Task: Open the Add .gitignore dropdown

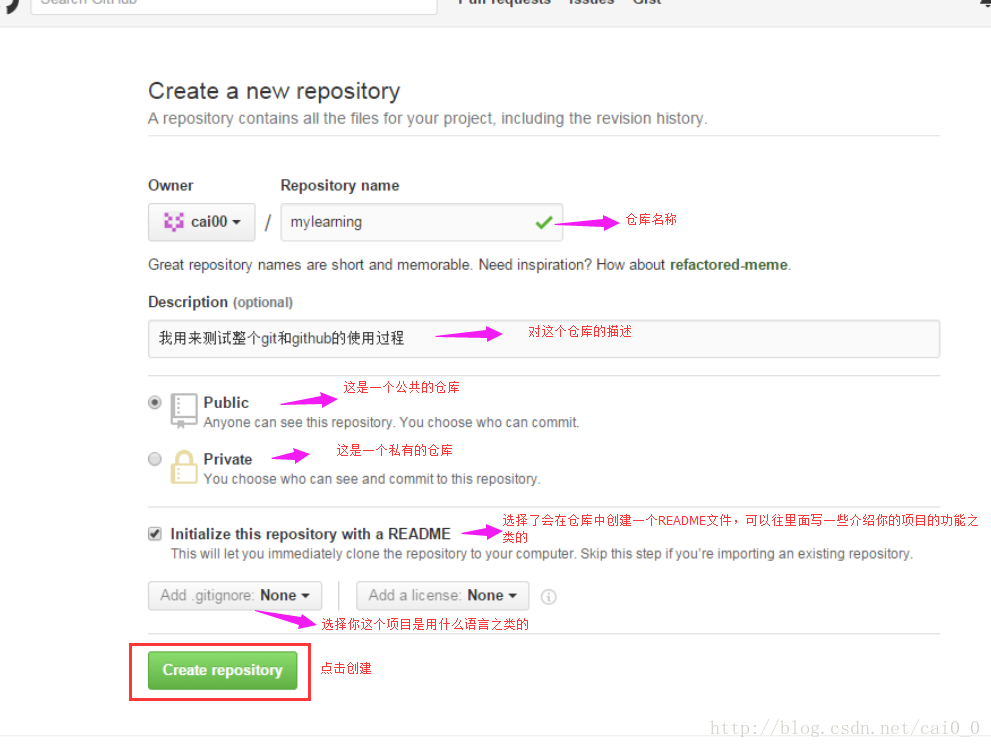Action: (235, 595)
